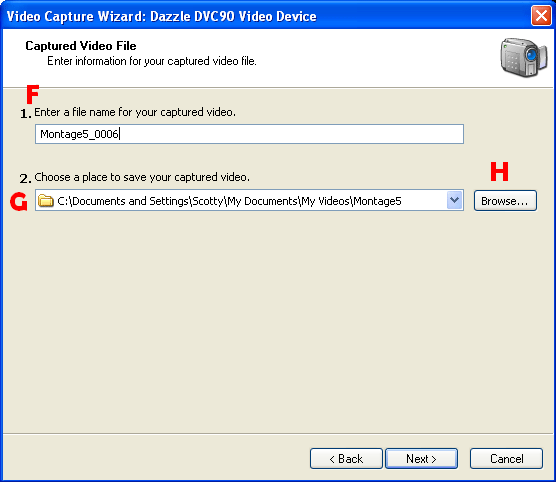Click the red letter G annotation

[x=19, y=201]
